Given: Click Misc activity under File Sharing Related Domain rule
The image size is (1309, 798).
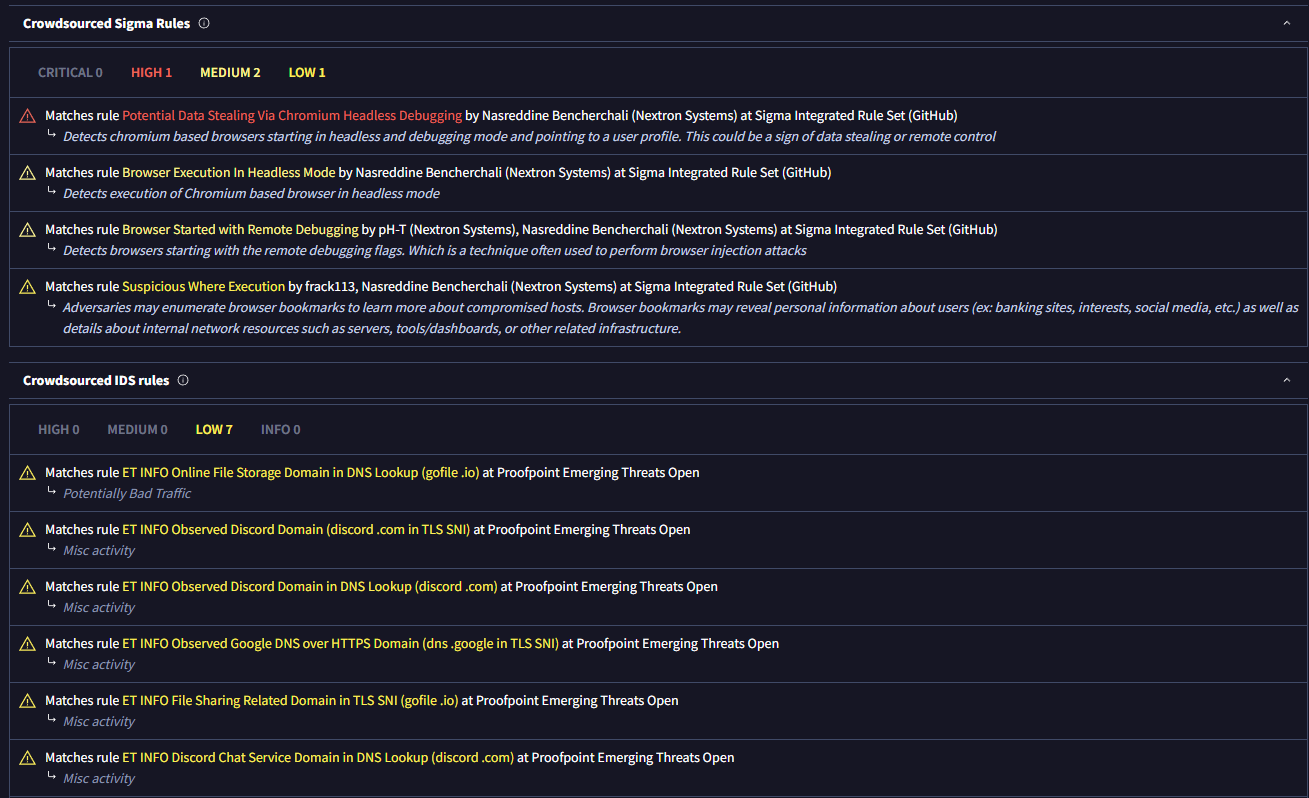Looking at the screenshot, I should click(x=99, y=722).
